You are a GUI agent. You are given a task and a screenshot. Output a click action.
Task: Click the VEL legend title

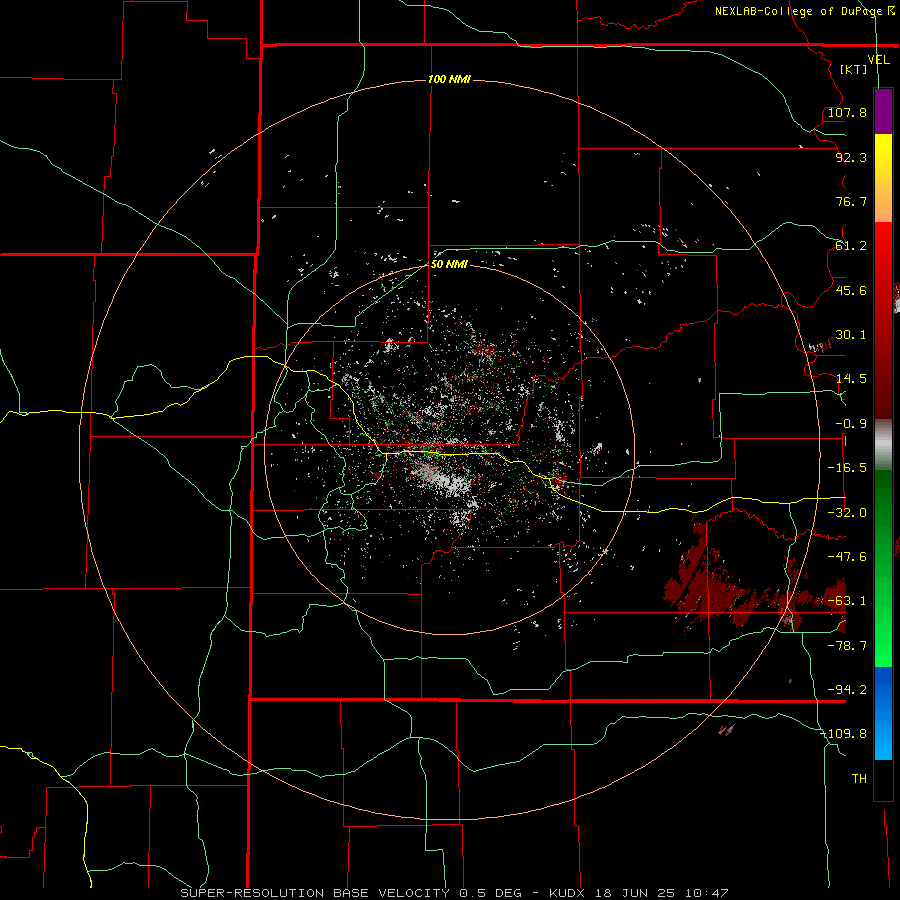point(878,60)
